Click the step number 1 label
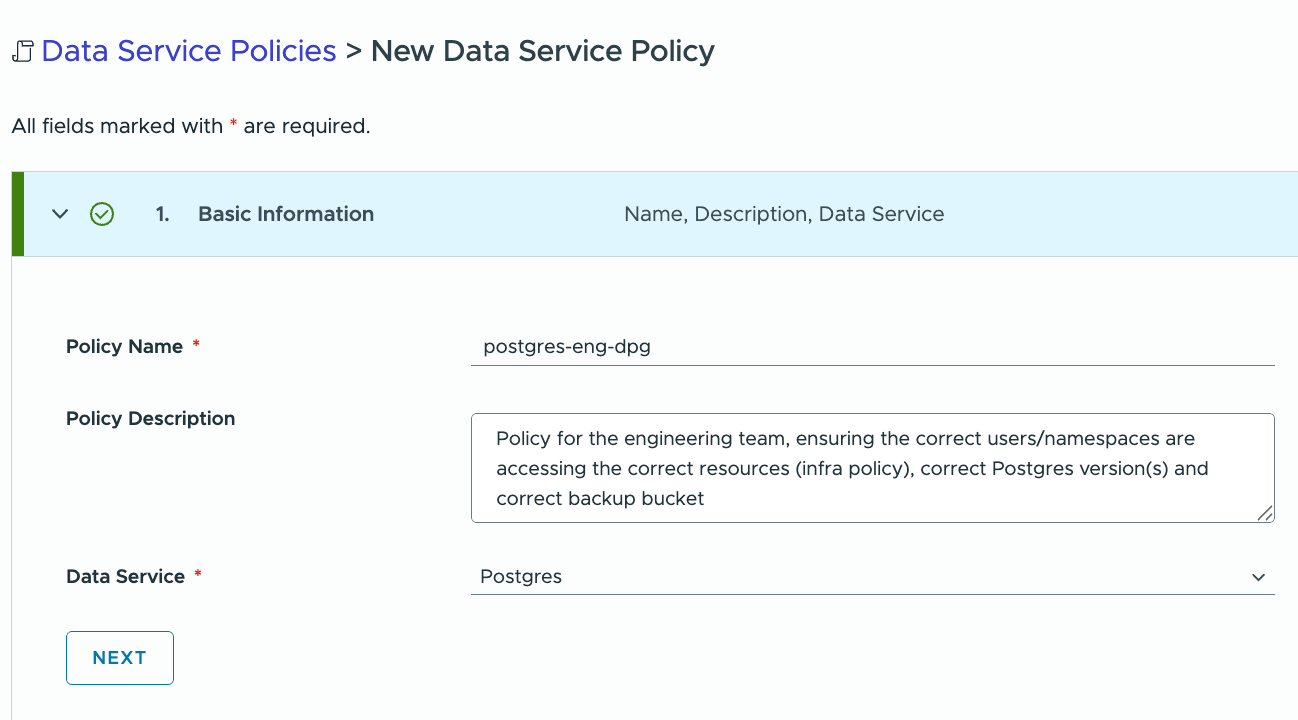Viewport: 1298px width, 720px height. [x=162, y=214]
